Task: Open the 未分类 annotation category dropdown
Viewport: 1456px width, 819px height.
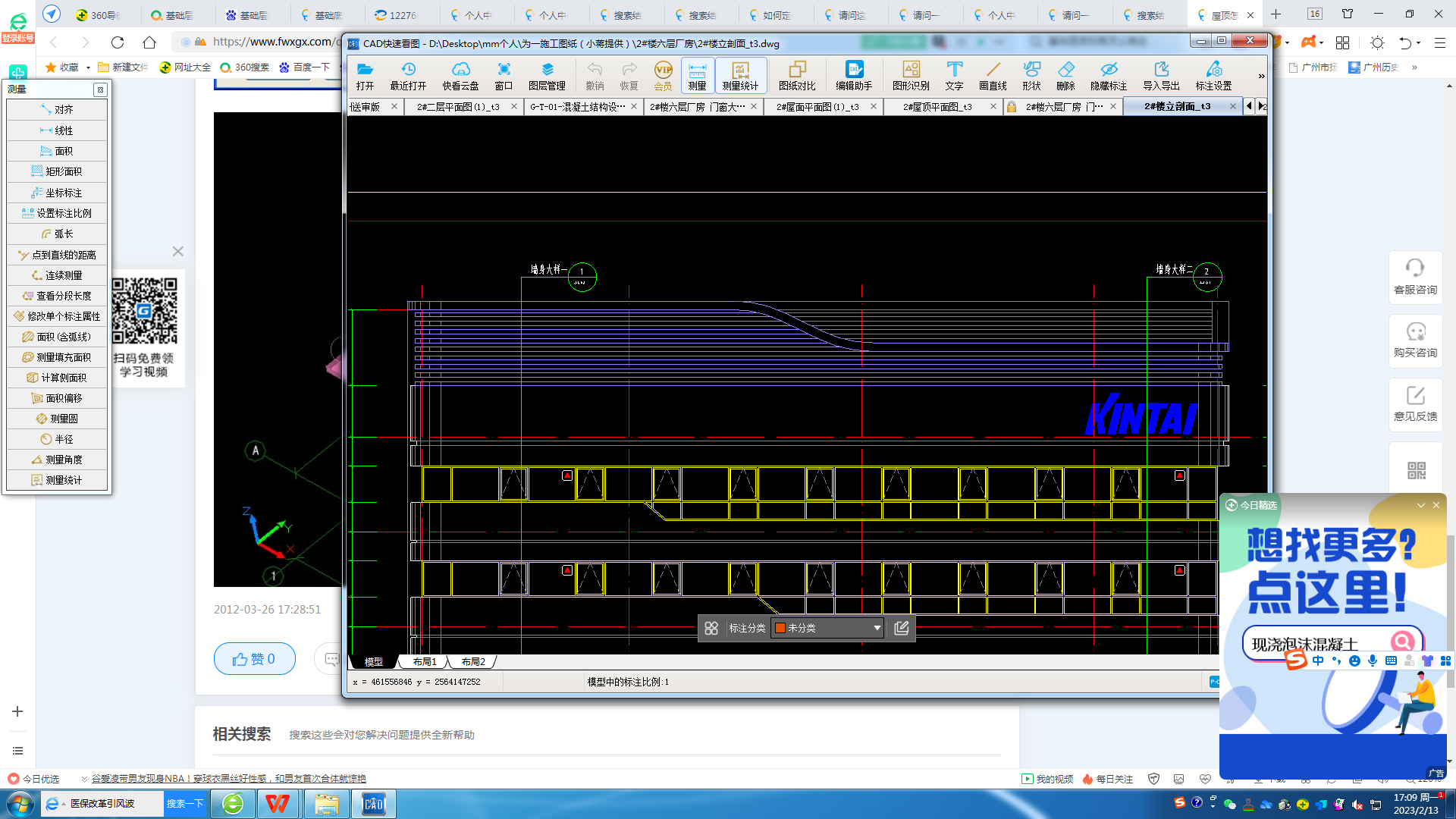Action: [x=827, y=628]
